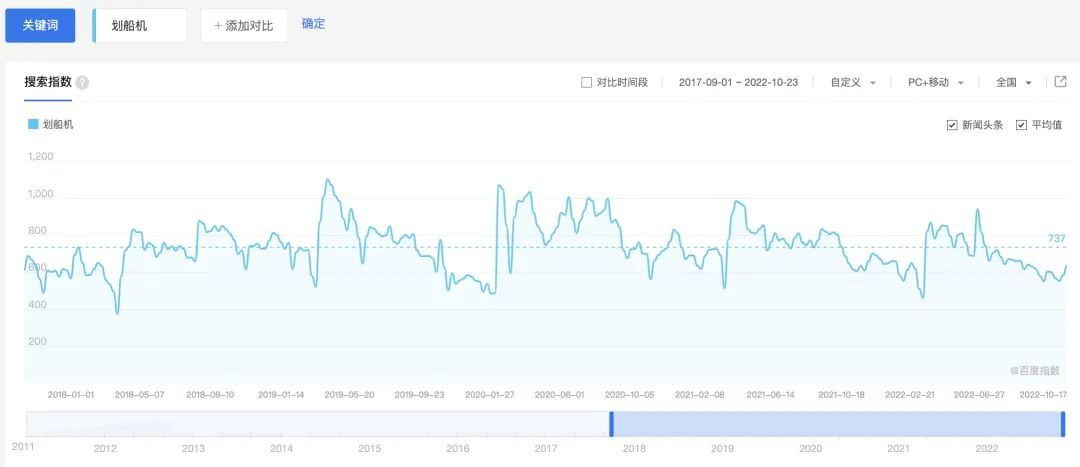This screenshot has width=1080, height=467.
Task: Click the 划船机 legend color swatch
Action: click(x=33, y=125)
